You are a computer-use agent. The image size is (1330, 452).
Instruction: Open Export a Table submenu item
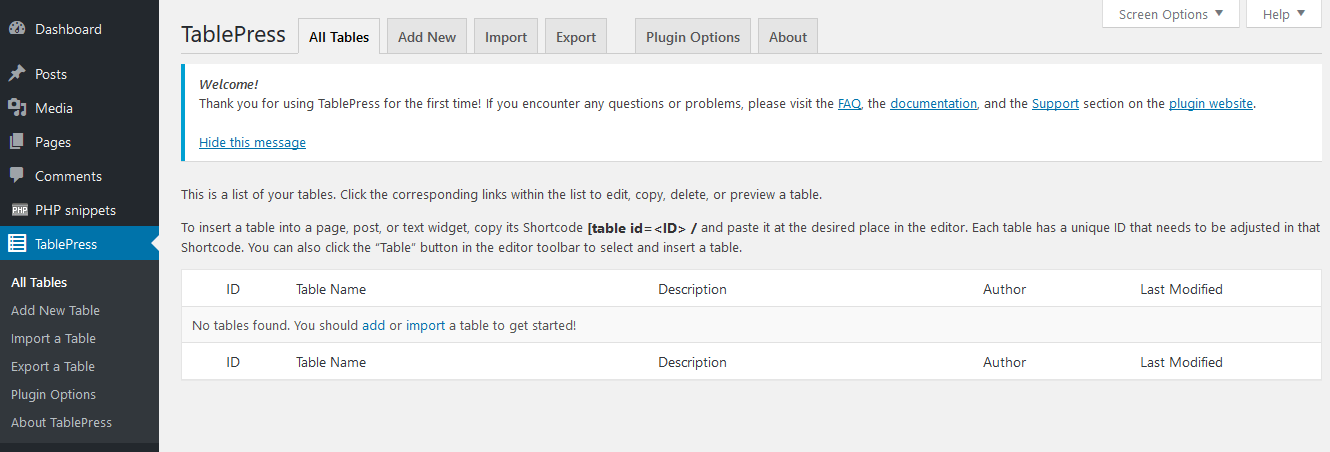(x=53, y=366)
